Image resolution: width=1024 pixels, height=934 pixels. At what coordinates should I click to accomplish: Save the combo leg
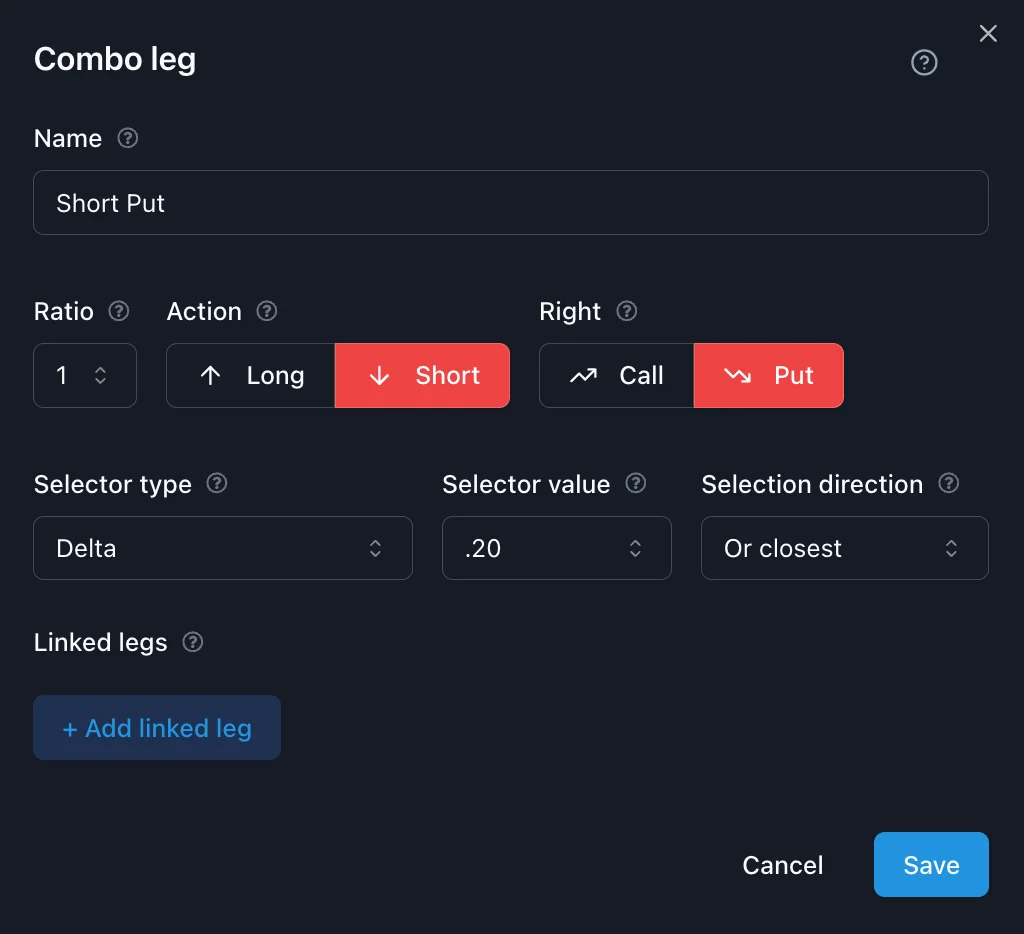click(930, 865)
